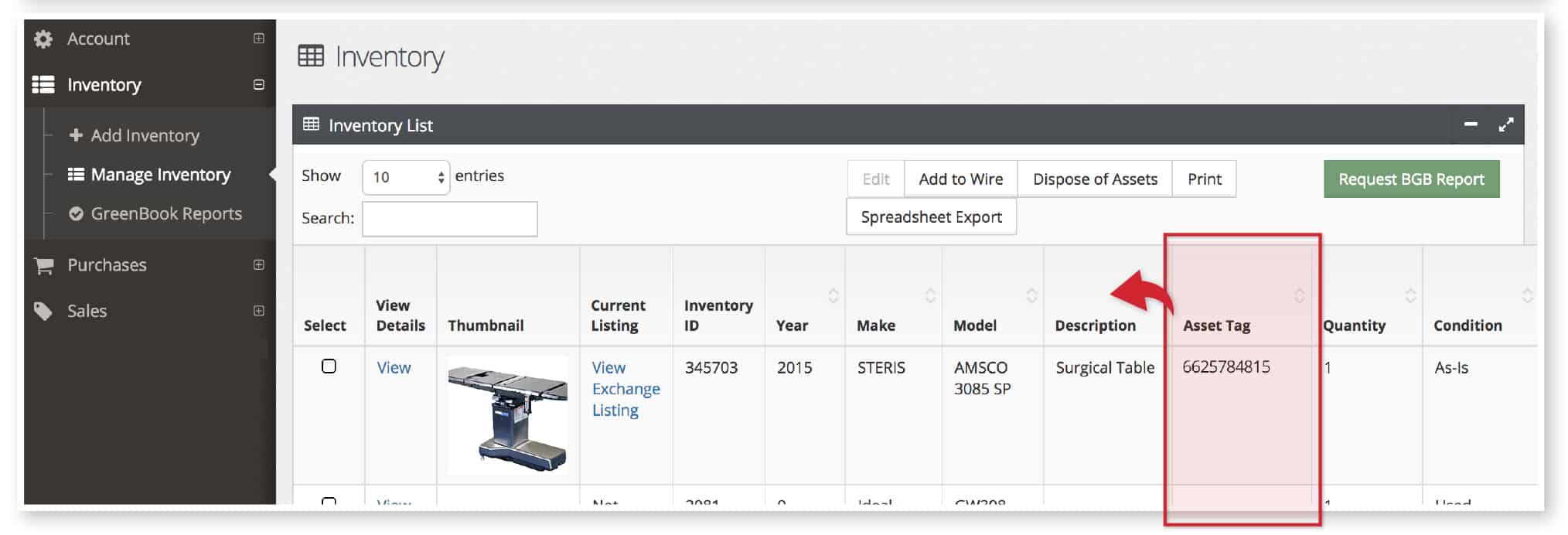Click inside the Search input field
Image resolution: width=1568 pixels, height=535 pixels.
(x=450, y=219)
